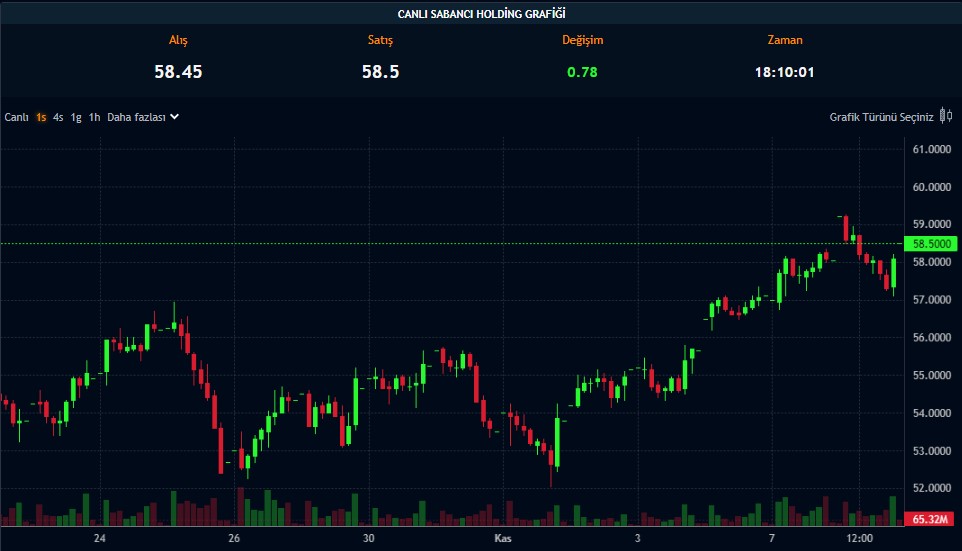
Task: Click the Kas month marker on time axis
Action: coord(503,539)
